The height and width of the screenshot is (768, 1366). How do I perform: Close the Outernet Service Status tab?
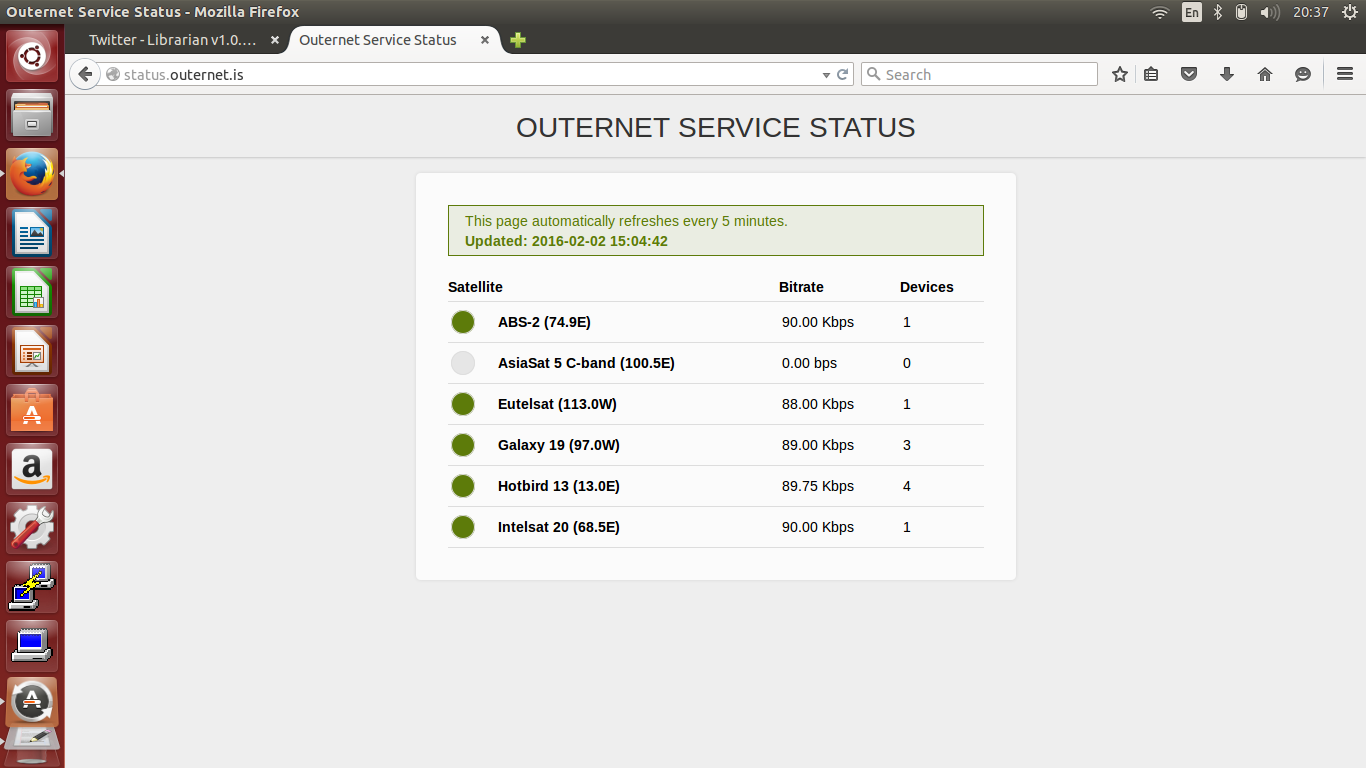pos(485,40)
